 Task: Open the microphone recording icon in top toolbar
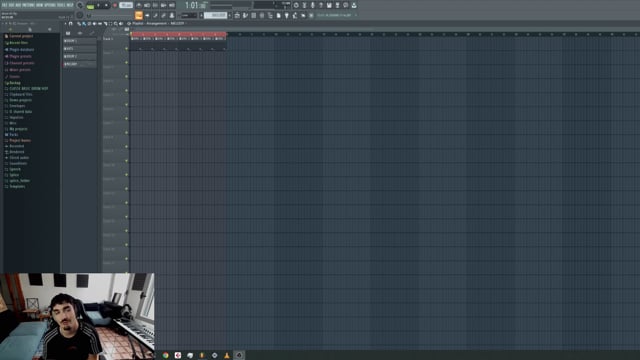pos(313,5)
